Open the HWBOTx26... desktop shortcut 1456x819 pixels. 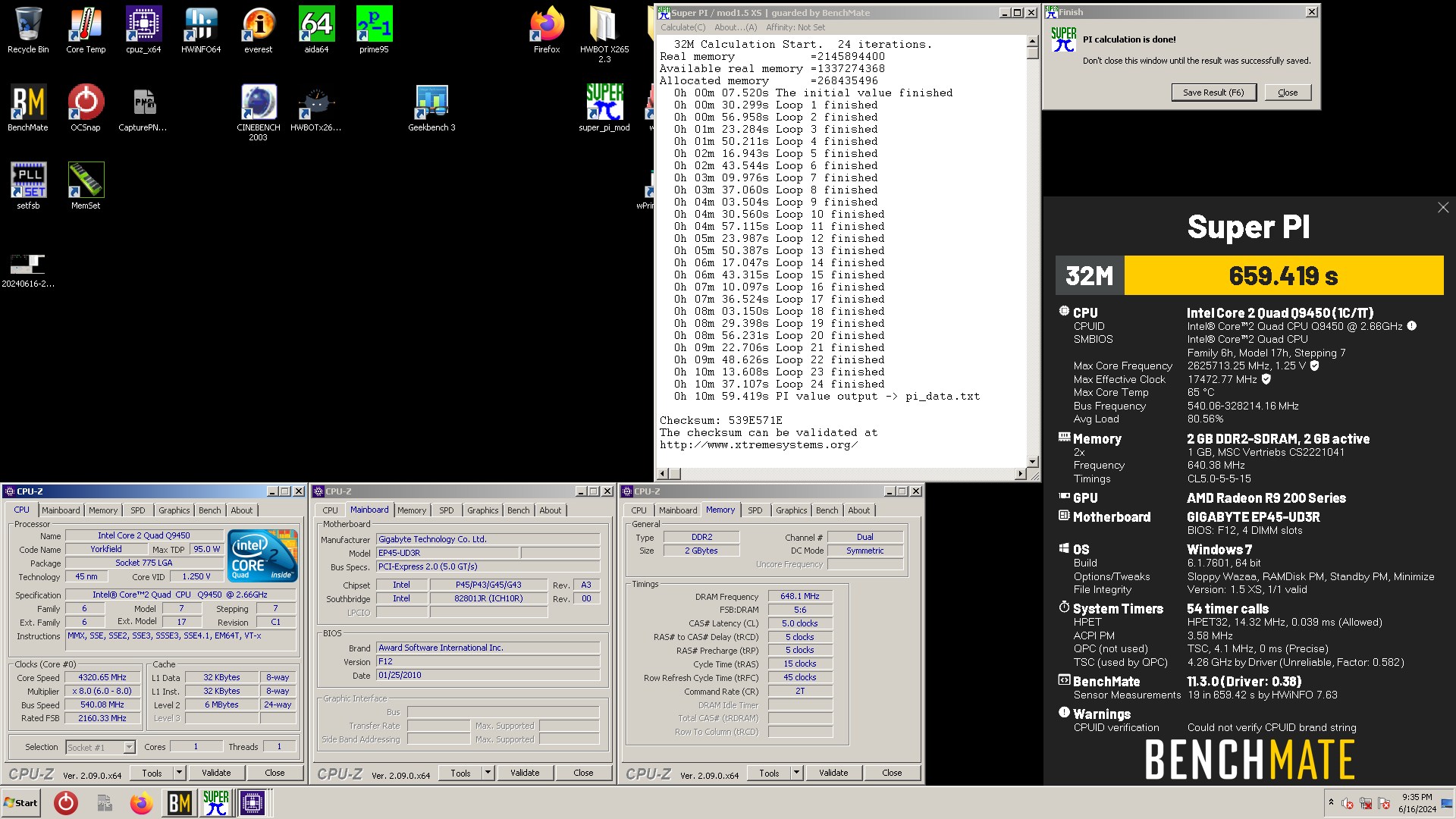pos(316,108)
